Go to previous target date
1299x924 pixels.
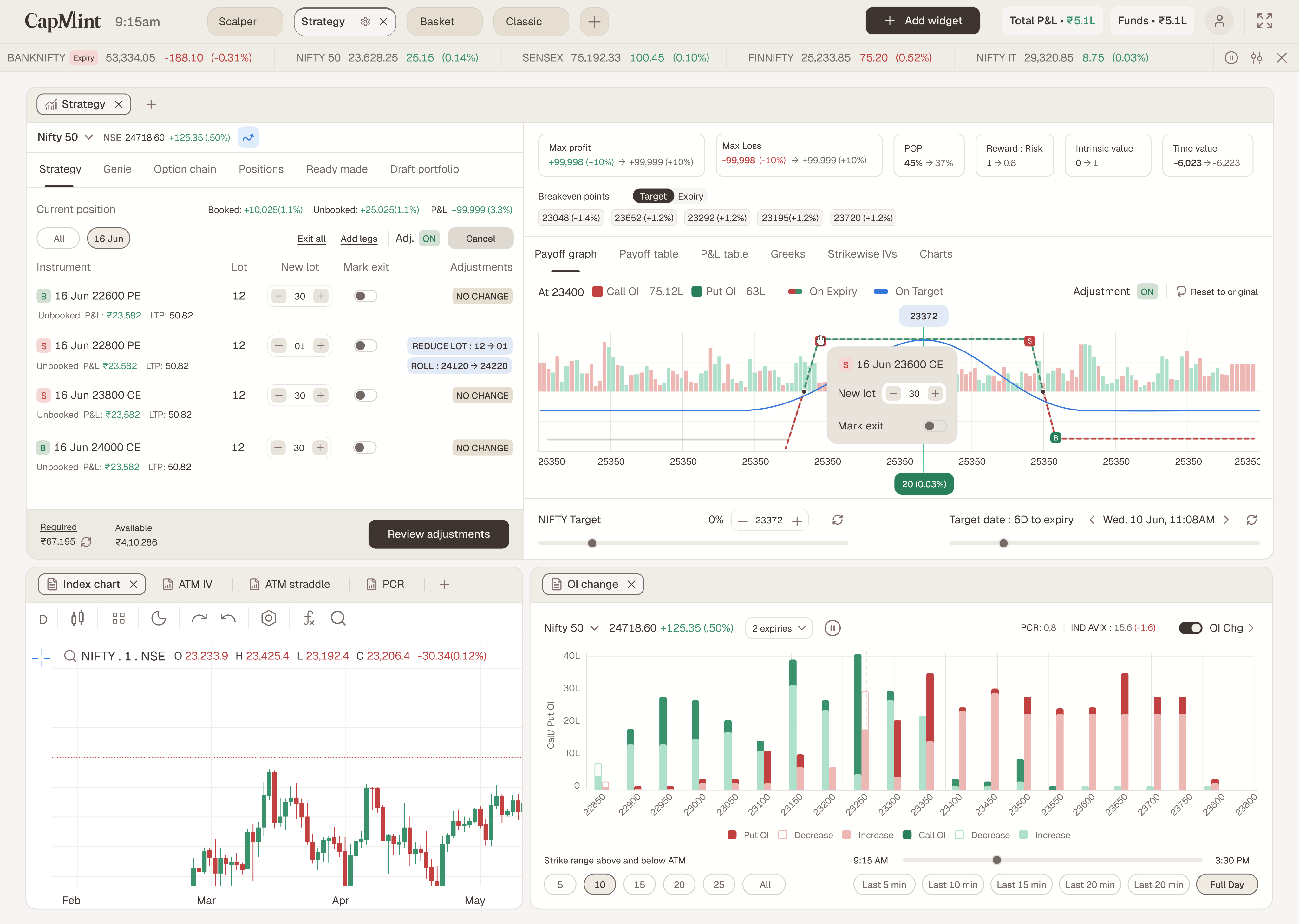tap(1091, 520)
